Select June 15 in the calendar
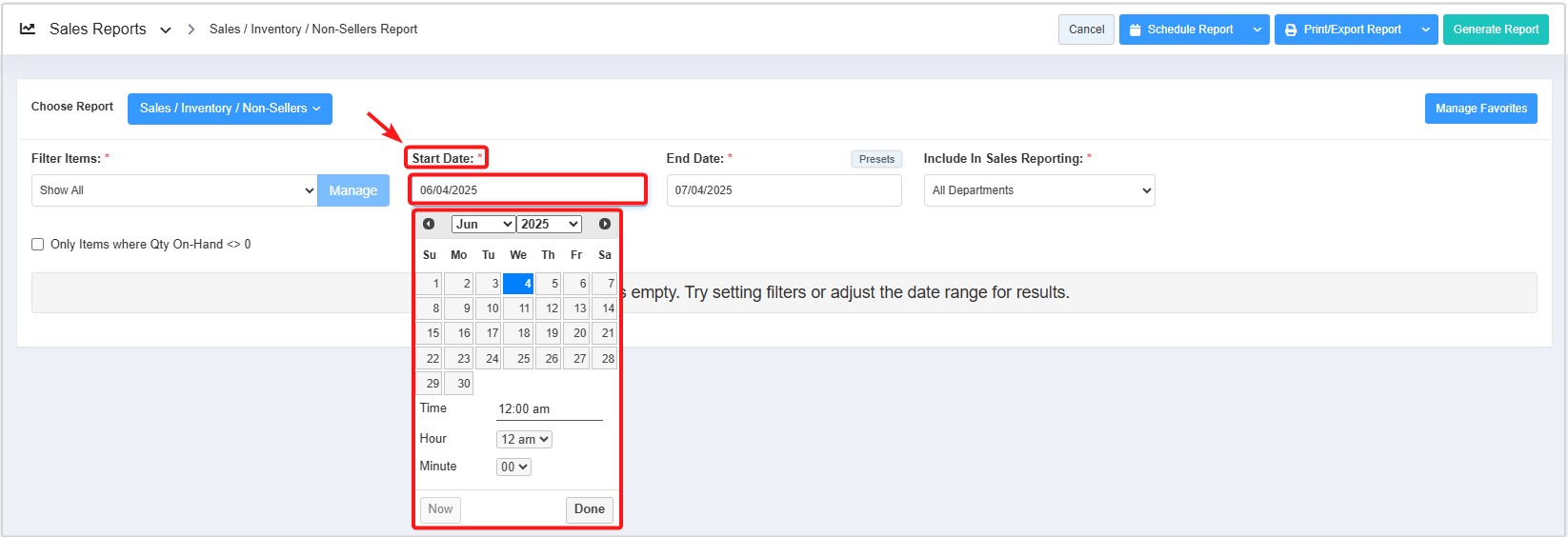The width and height of the screenshot is (1568, 537). [430, 333]
